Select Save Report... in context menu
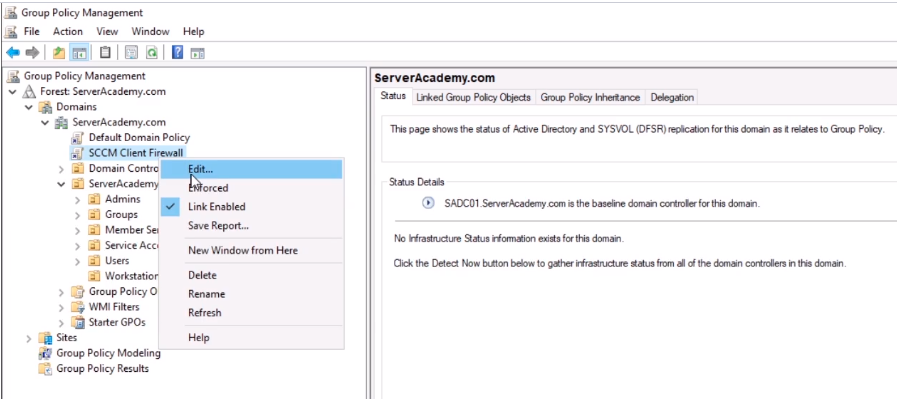The image size is (897, 399). 251,226
